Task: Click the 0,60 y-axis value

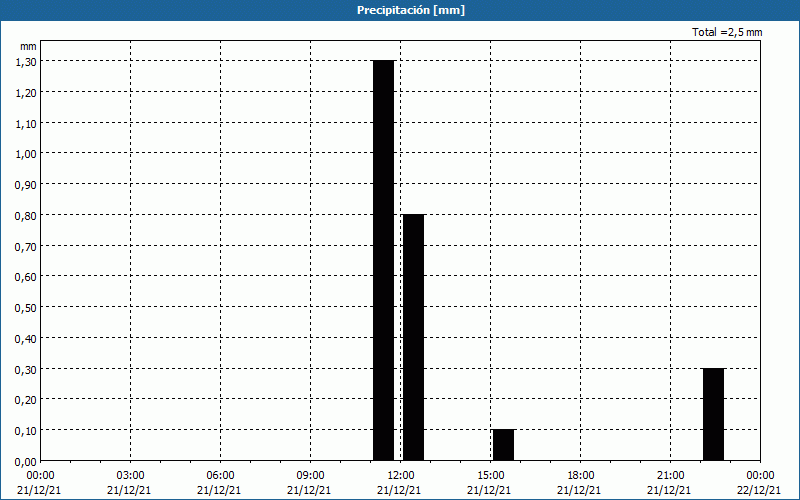Action: point(26,277)
